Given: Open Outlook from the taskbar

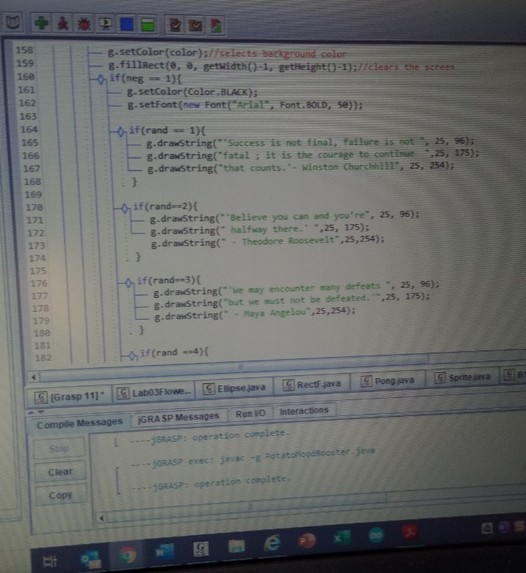Looking at the screenshot, I should pos(91,559).
